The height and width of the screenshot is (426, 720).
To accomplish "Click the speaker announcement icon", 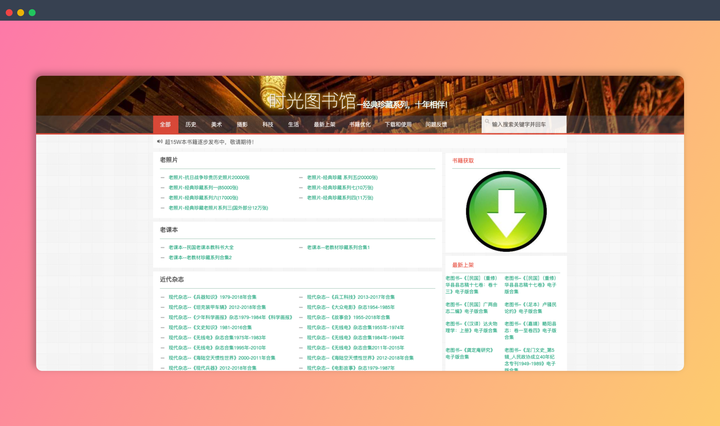I will [x=160, y=142].
